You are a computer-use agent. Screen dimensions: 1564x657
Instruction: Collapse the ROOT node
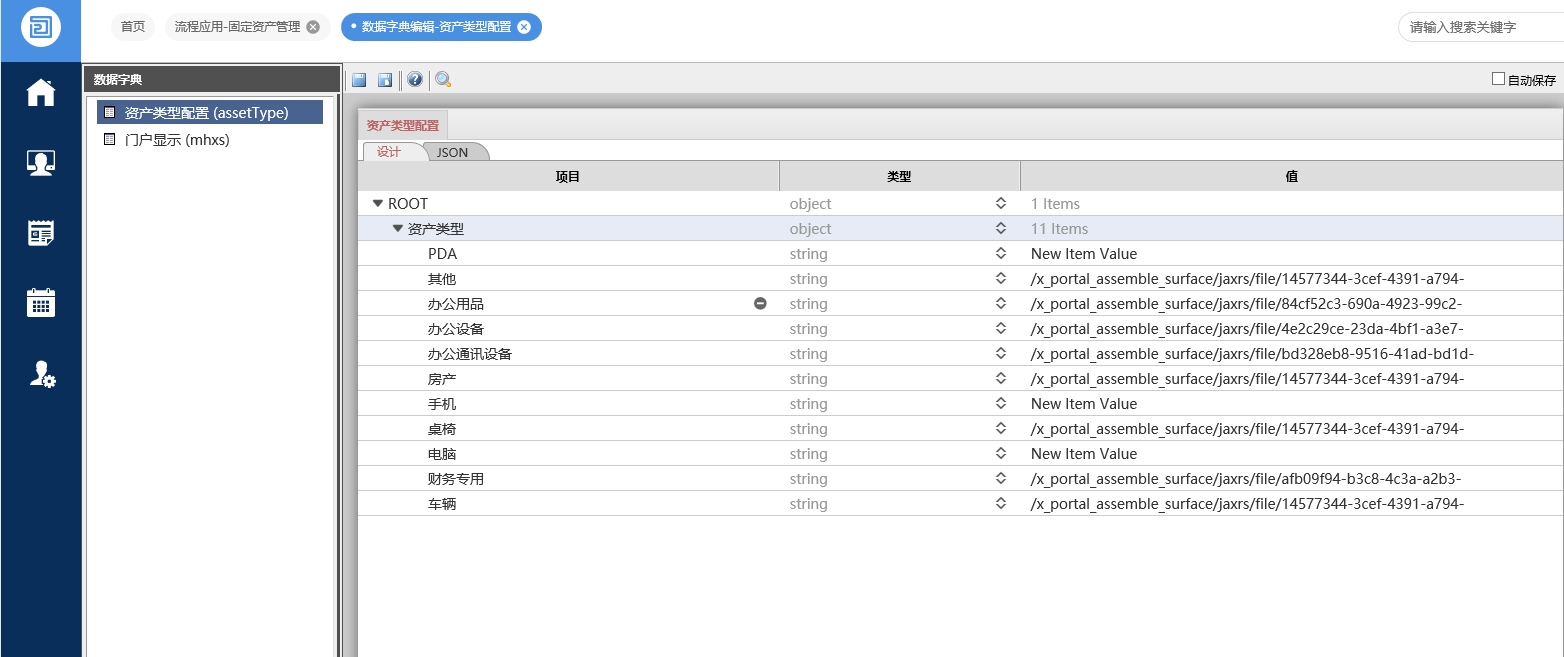pyautogui.click(x=378, y=203)
